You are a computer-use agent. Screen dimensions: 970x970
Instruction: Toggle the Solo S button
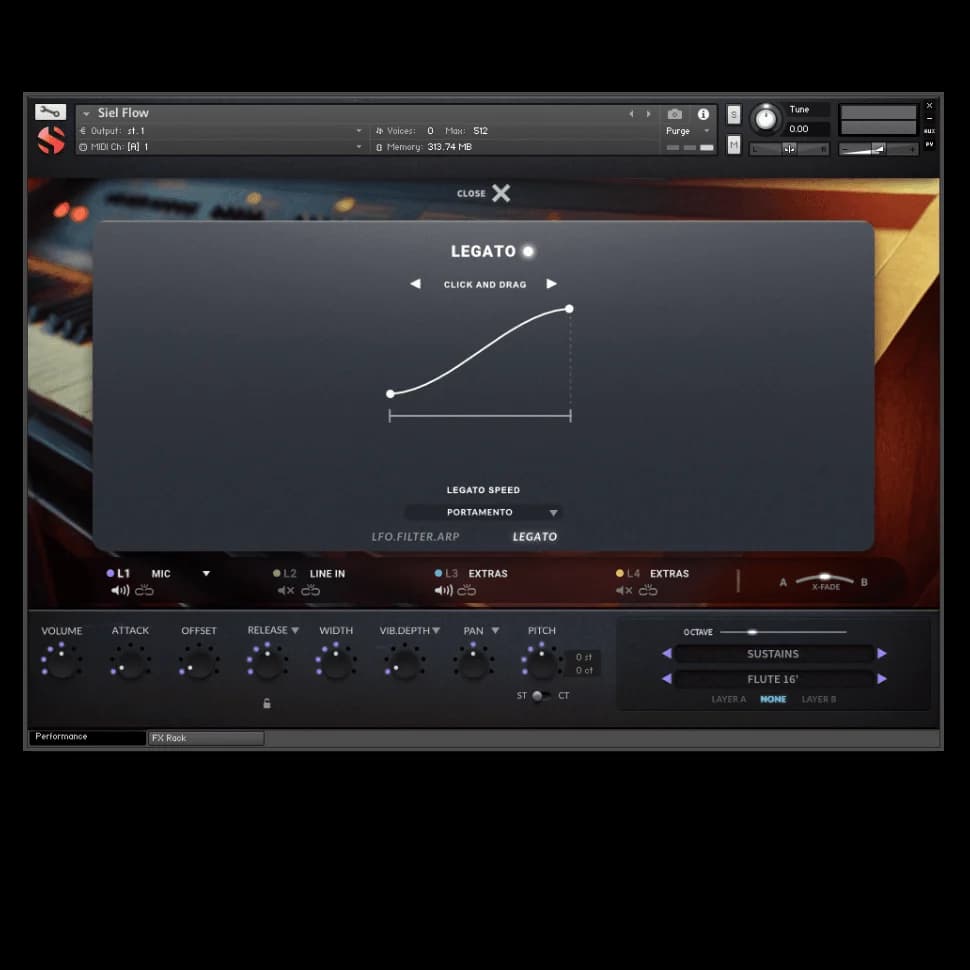click(x=734, y=114)
